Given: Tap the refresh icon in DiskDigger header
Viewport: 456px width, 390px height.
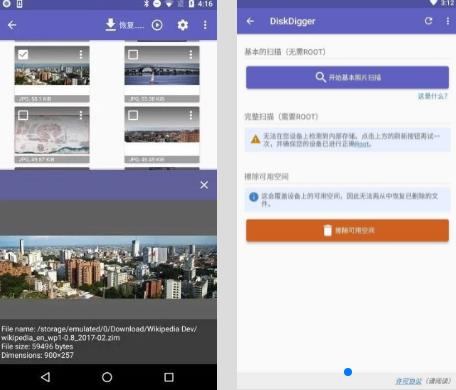Looking at the screenshot, I should pyautogui.click(x=429, y=21).
